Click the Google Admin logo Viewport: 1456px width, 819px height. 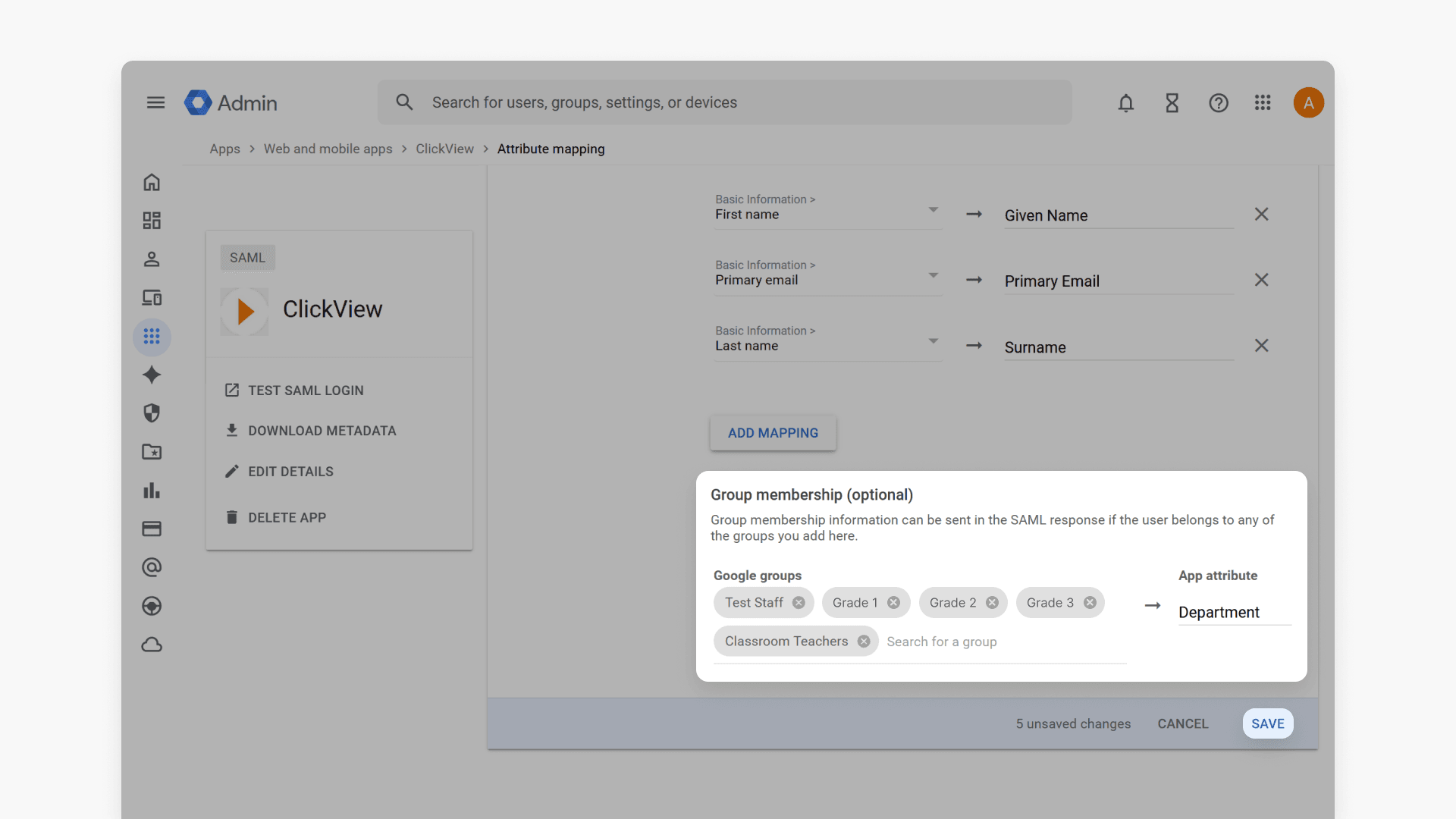pos(231,102)
